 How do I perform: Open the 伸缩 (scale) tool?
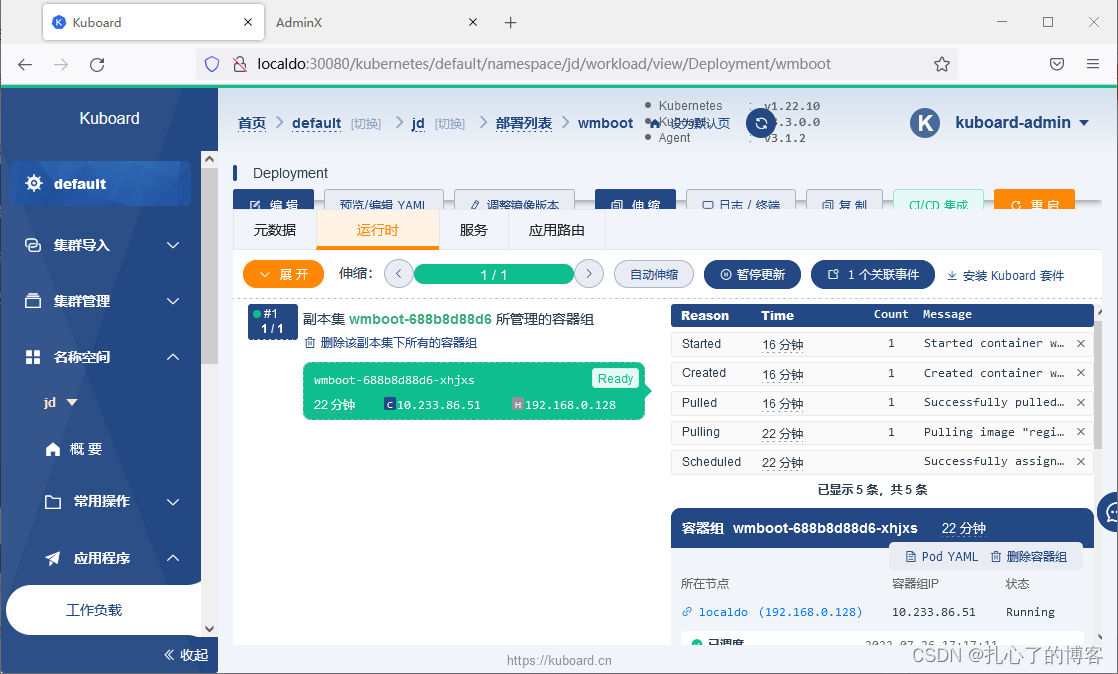pos(637,201)
